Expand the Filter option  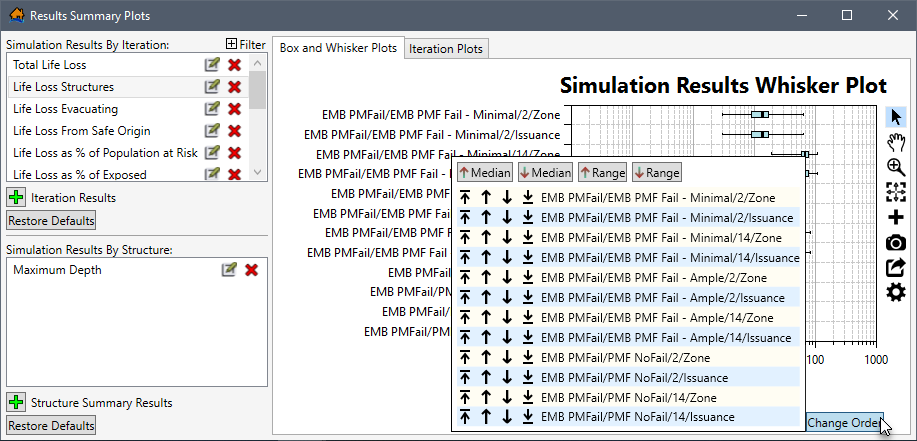pyautogui.click(x=246, y=44)
